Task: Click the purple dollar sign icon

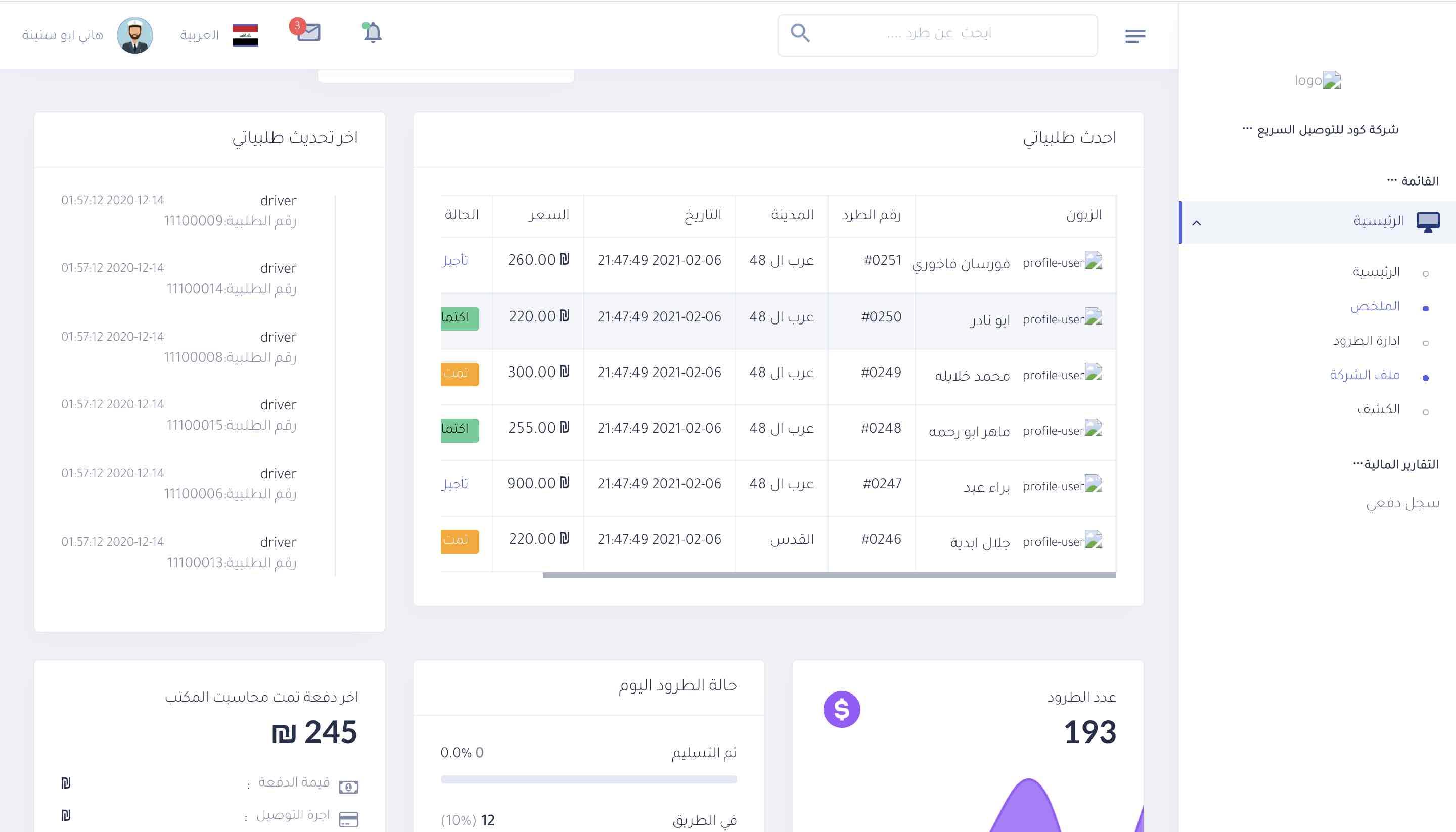Action: (841, 709)
